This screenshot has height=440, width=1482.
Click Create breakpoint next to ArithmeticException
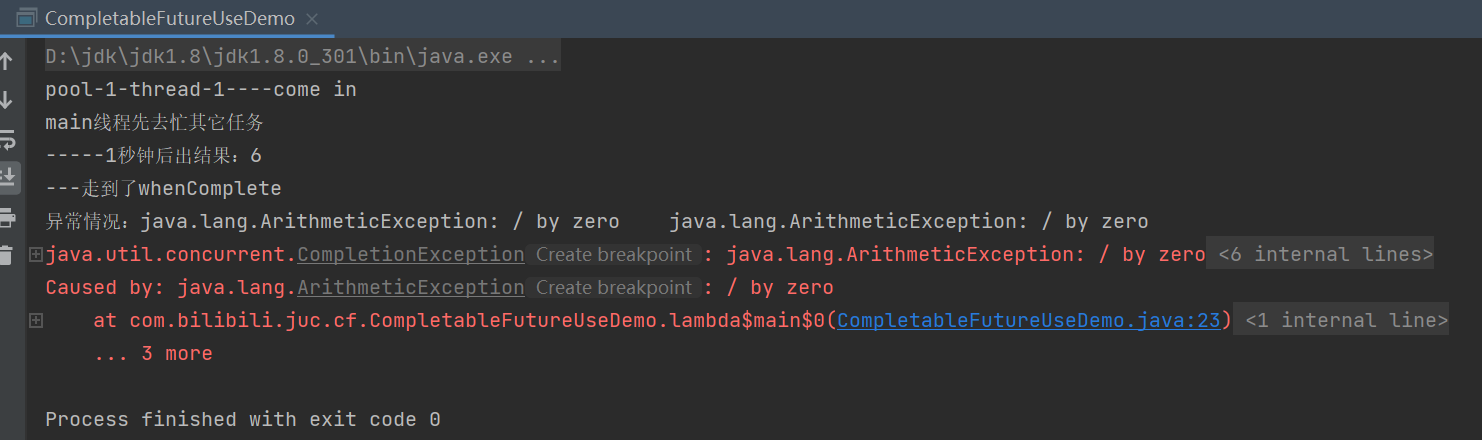pyautogui.click(x=613, y=288)
